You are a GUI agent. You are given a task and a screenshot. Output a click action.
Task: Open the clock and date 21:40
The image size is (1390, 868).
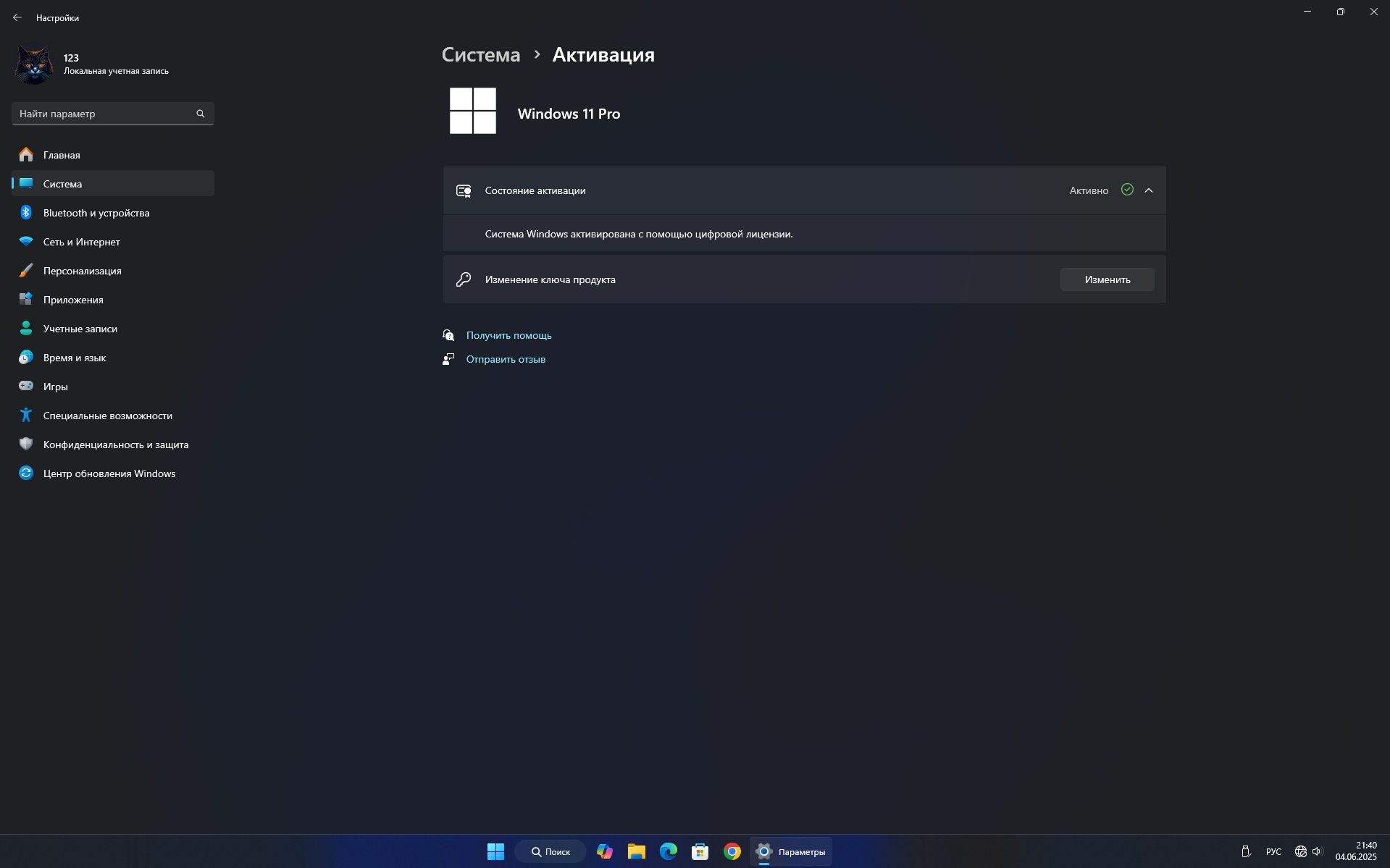(1356, 851)
